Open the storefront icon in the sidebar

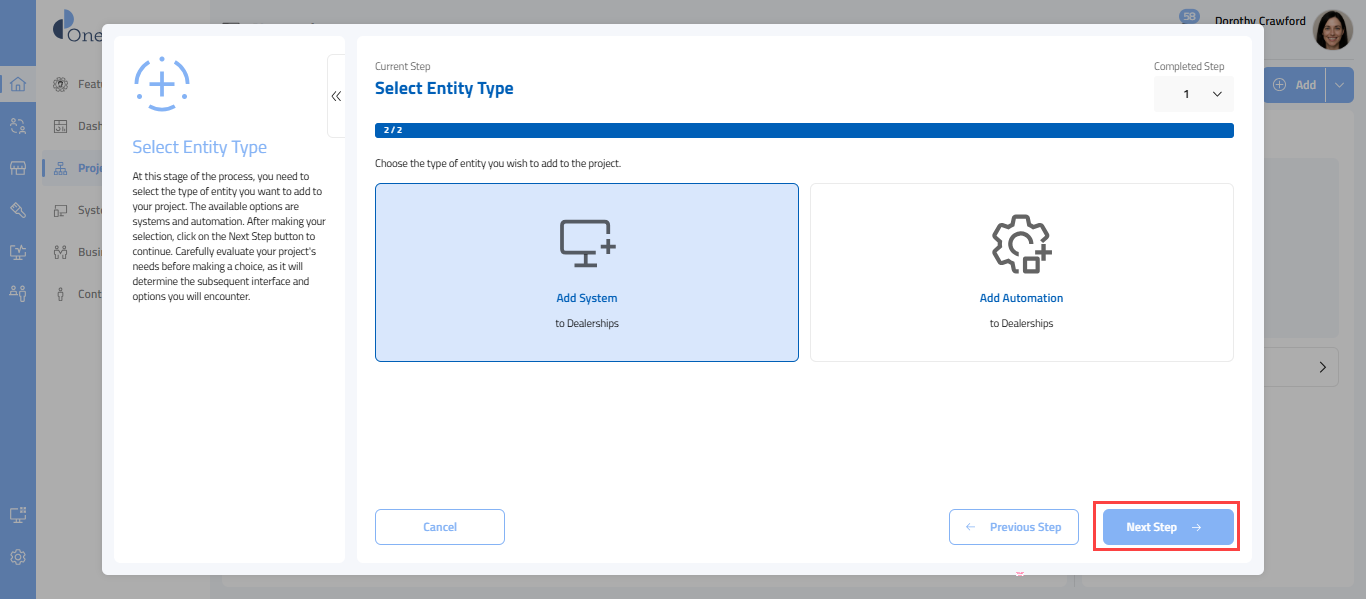tap(17, 168)
